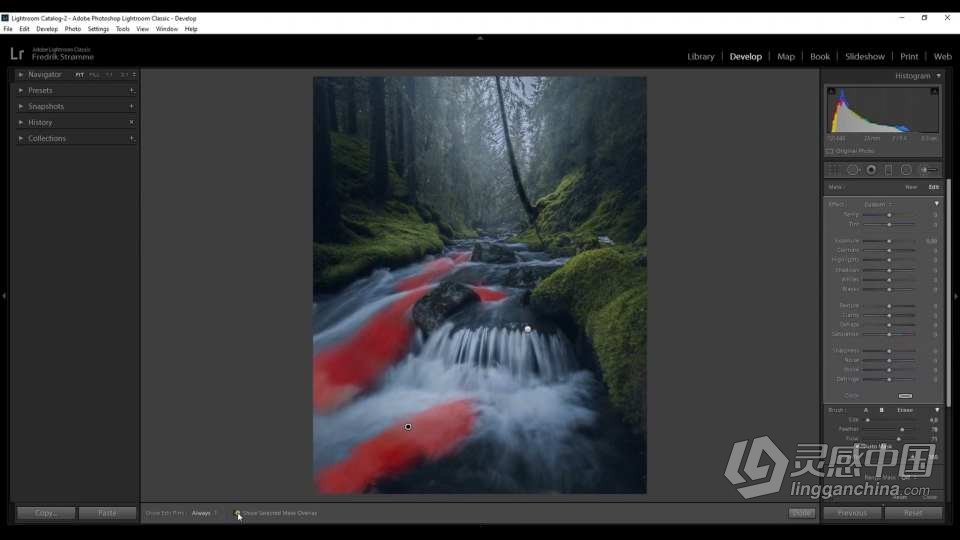Switch to the Library module
960x540 pixels.
tap(701, 56)
